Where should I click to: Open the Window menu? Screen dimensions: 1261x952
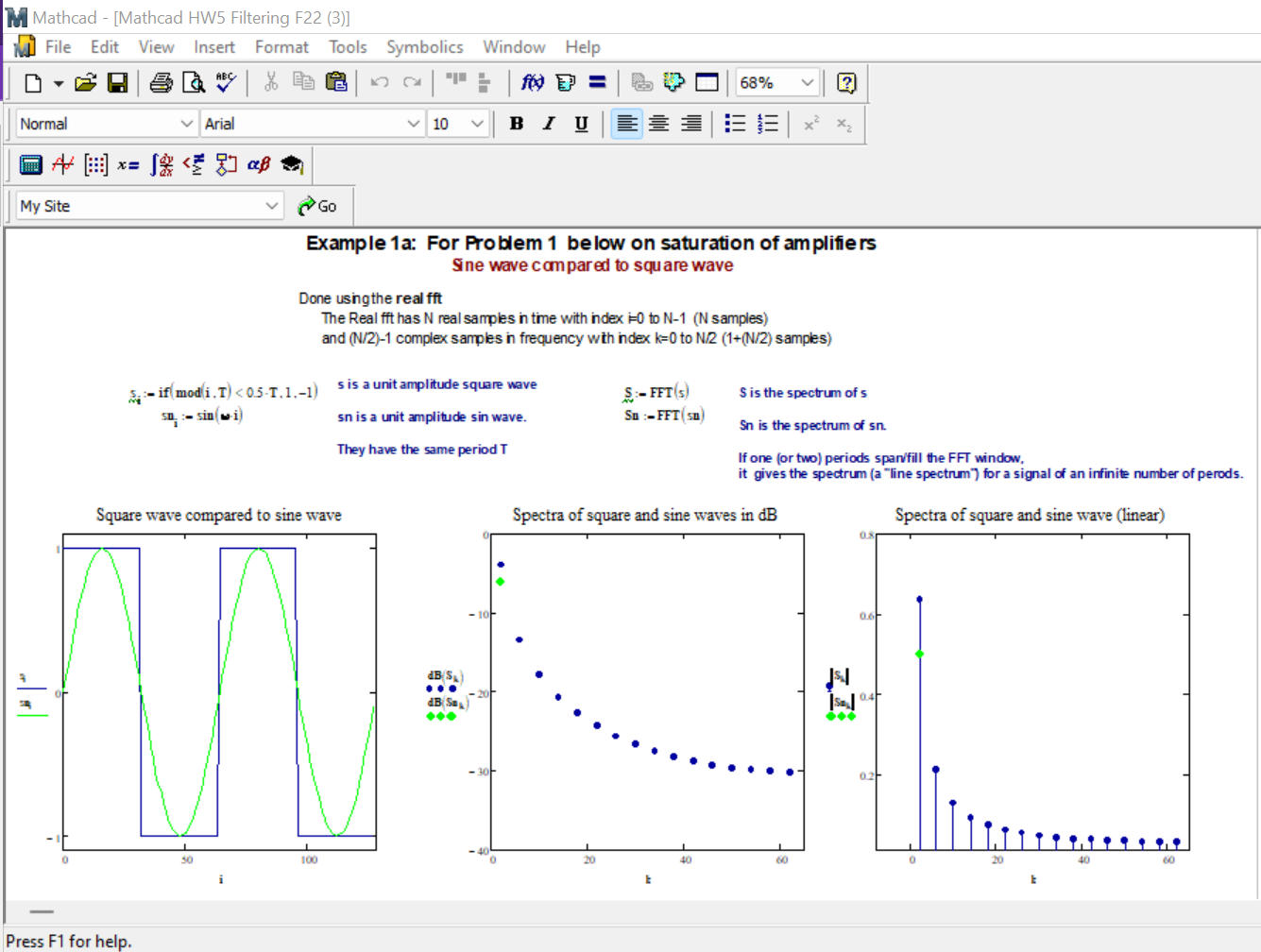(514, 47)
